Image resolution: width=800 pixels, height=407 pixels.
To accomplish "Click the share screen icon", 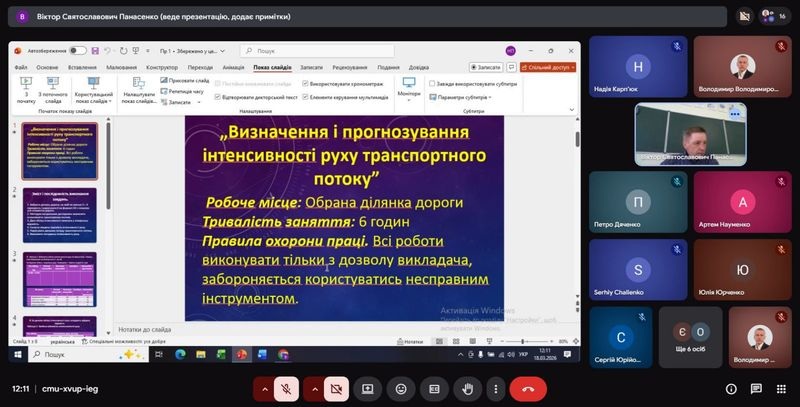I will (x=368, y=388).
